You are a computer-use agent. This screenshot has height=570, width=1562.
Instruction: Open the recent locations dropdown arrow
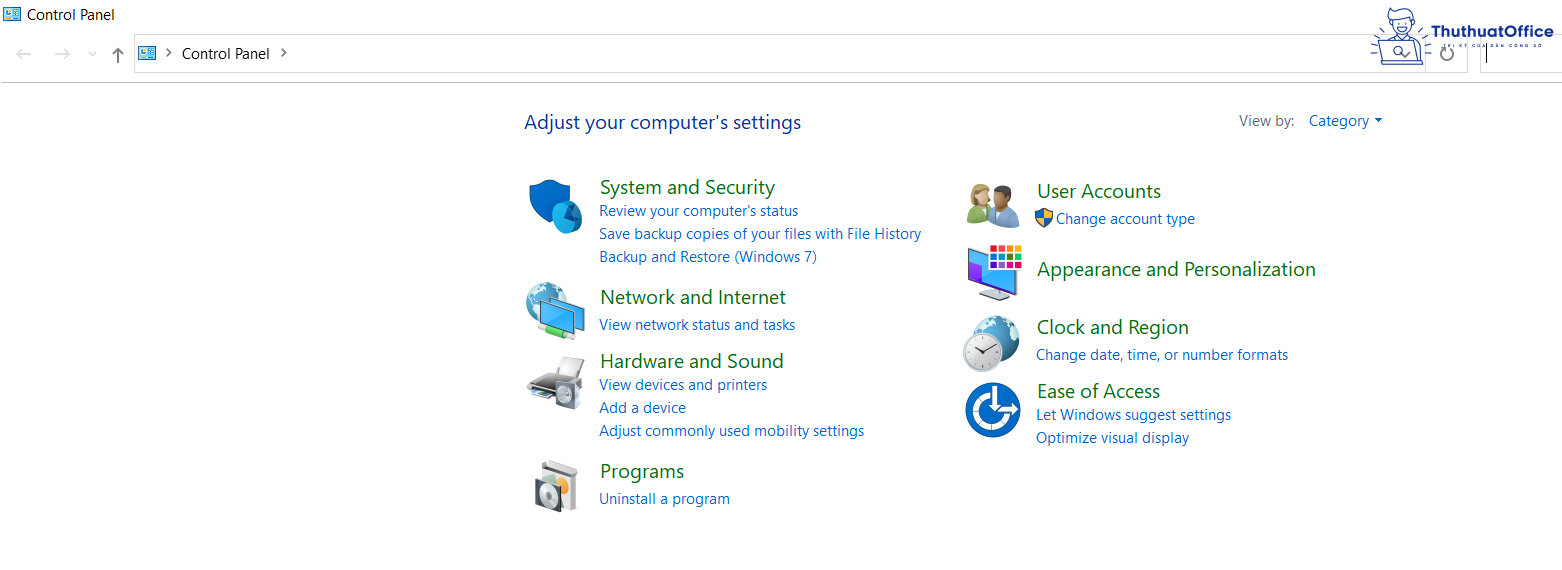[x=92, y=54]
